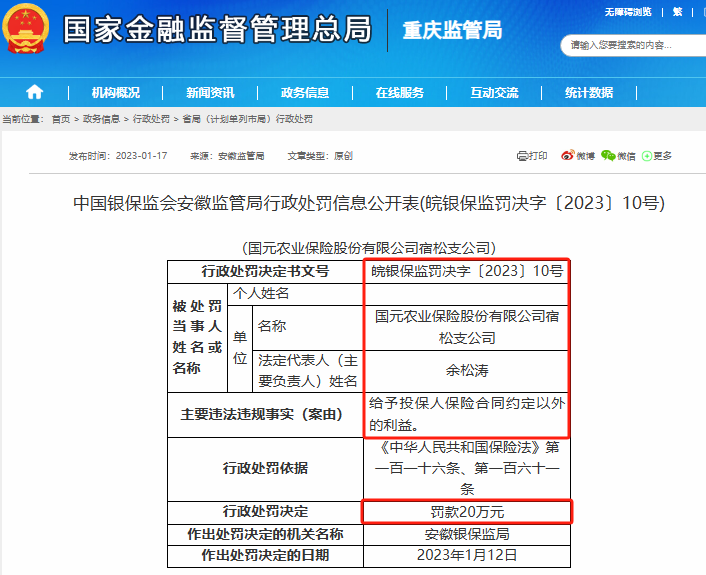Open 无障碍浏览 accessibility link
The width and height of the screenshot is (706, 575).
coord(628,12)
